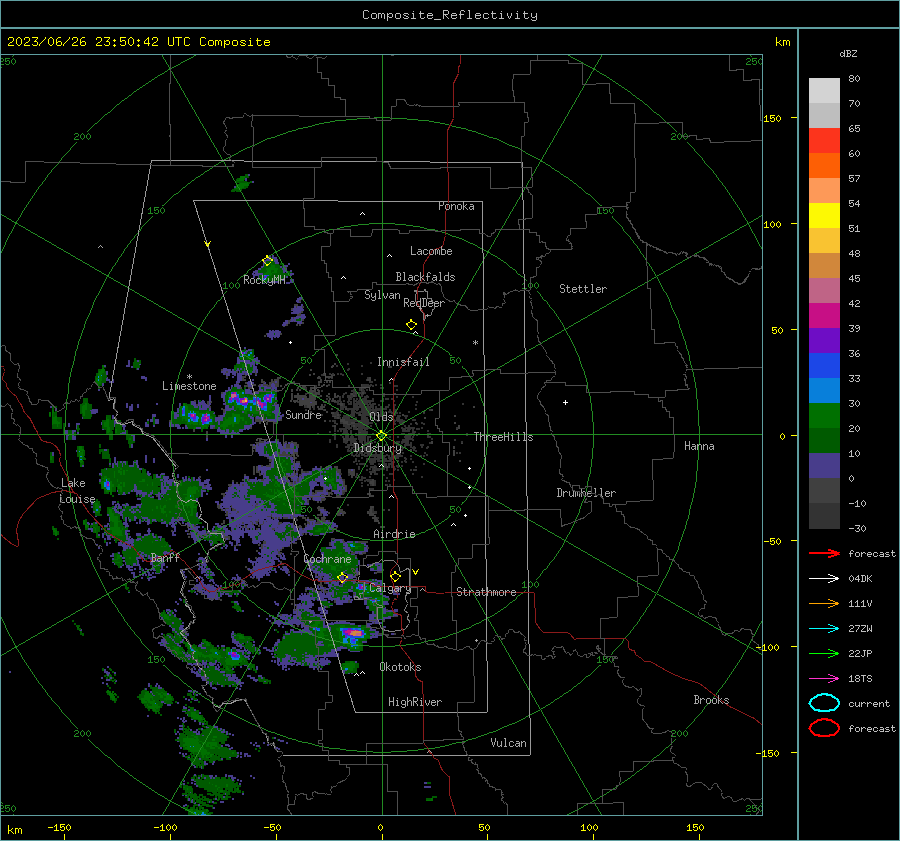Click the 'Blackfalds' map label
The image size is (900, 841).
[425, 277]
